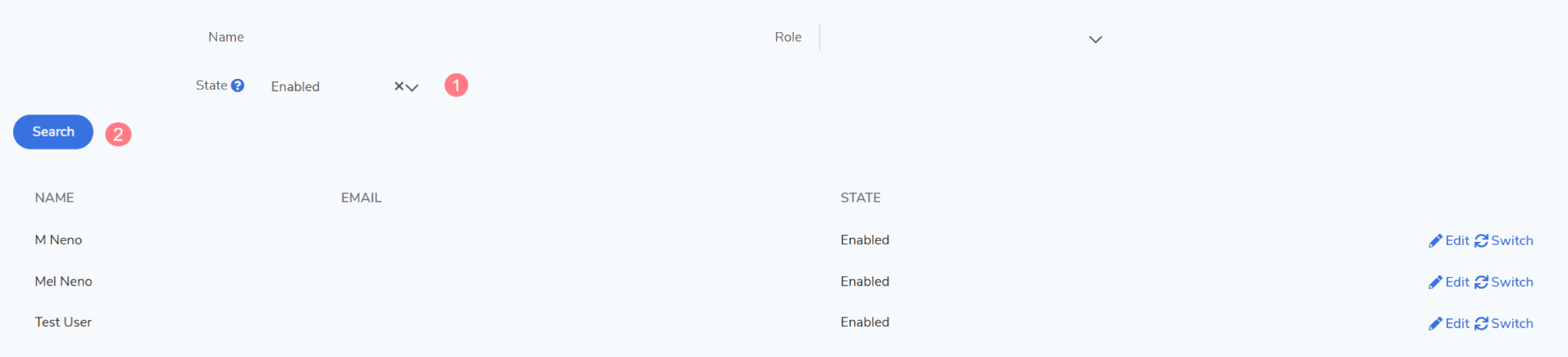Click the Switch arrows icon for M Neno

1482,241
